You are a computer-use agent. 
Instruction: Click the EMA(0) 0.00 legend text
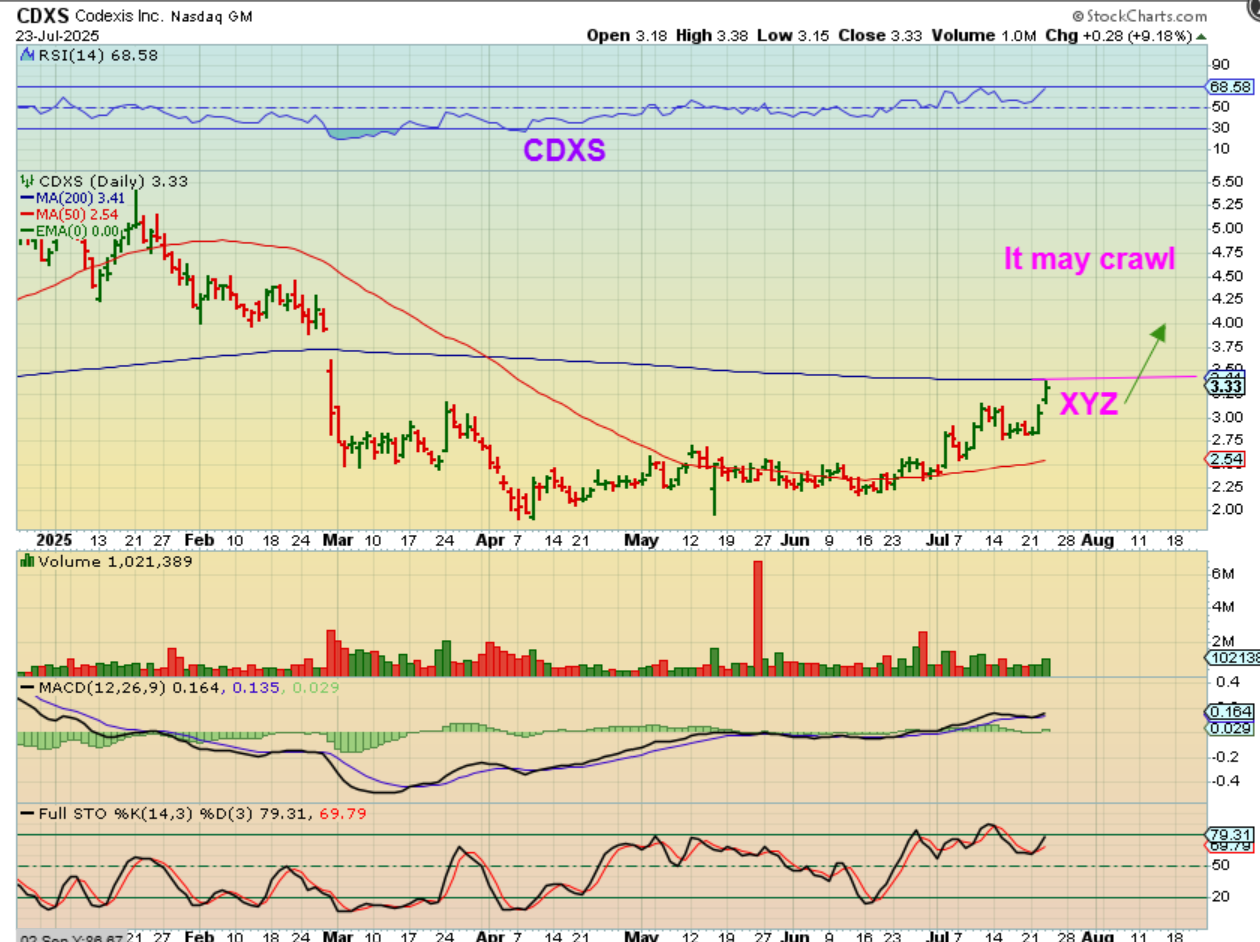coord(76,229)
